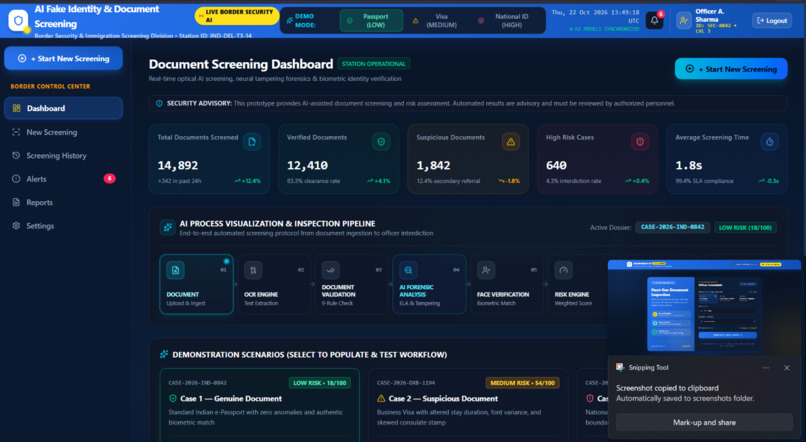Viewport: 806px width, 442px height.
Task: Click the LOW RISK (18/100) dossier badge
Action: (745, 227)
